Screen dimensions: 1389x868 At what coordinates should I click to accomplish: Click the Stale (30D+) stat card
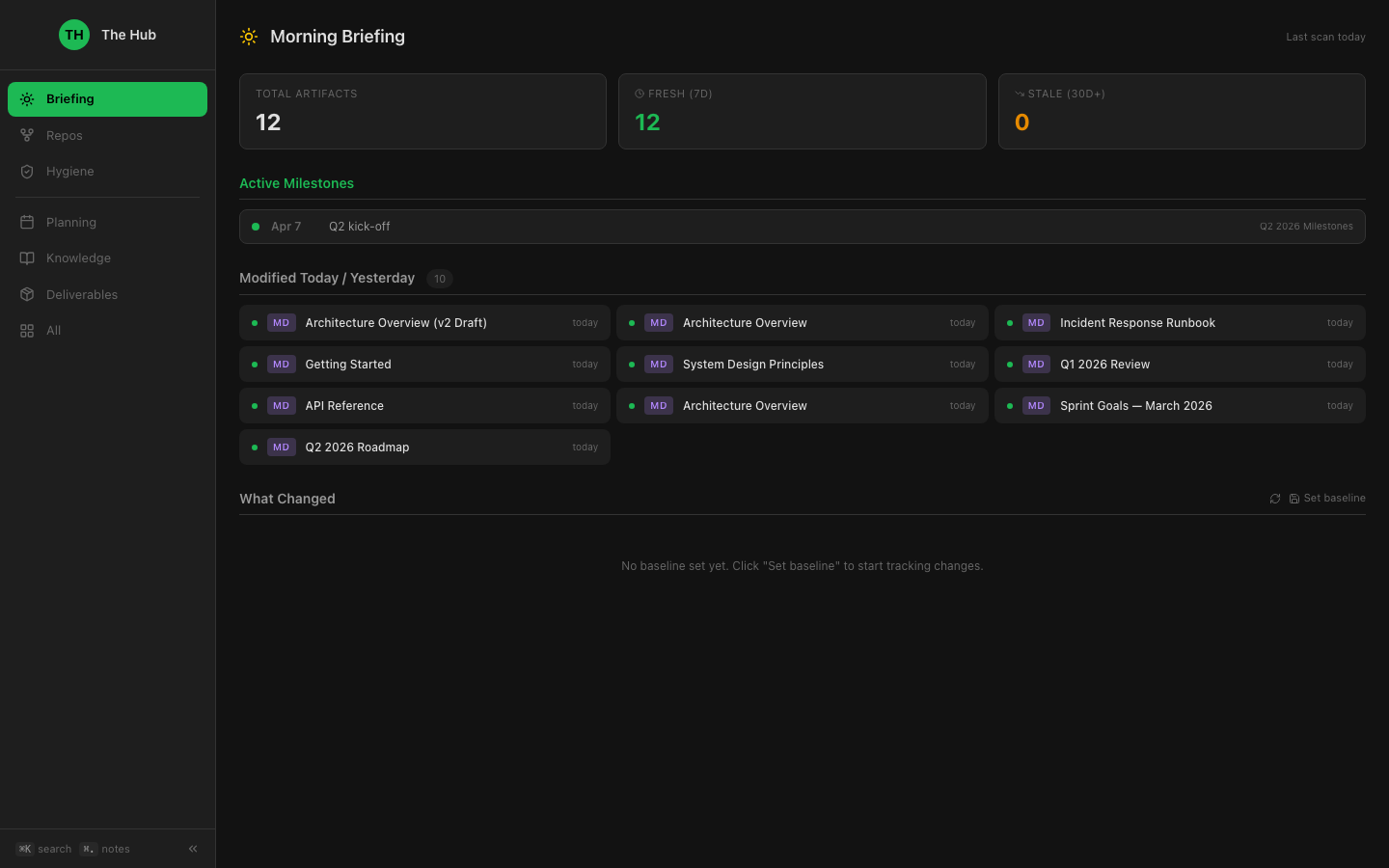[1181, 112]
